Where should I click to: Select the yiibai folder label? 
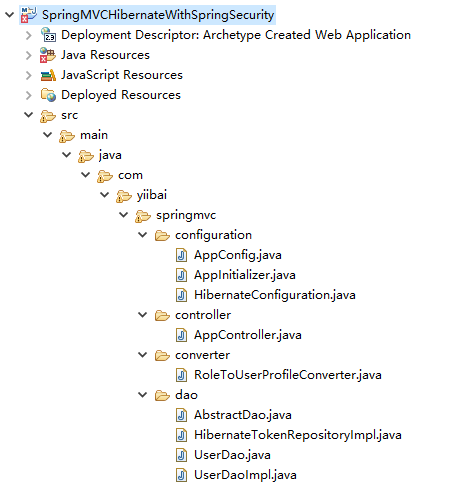click(152, 195)
